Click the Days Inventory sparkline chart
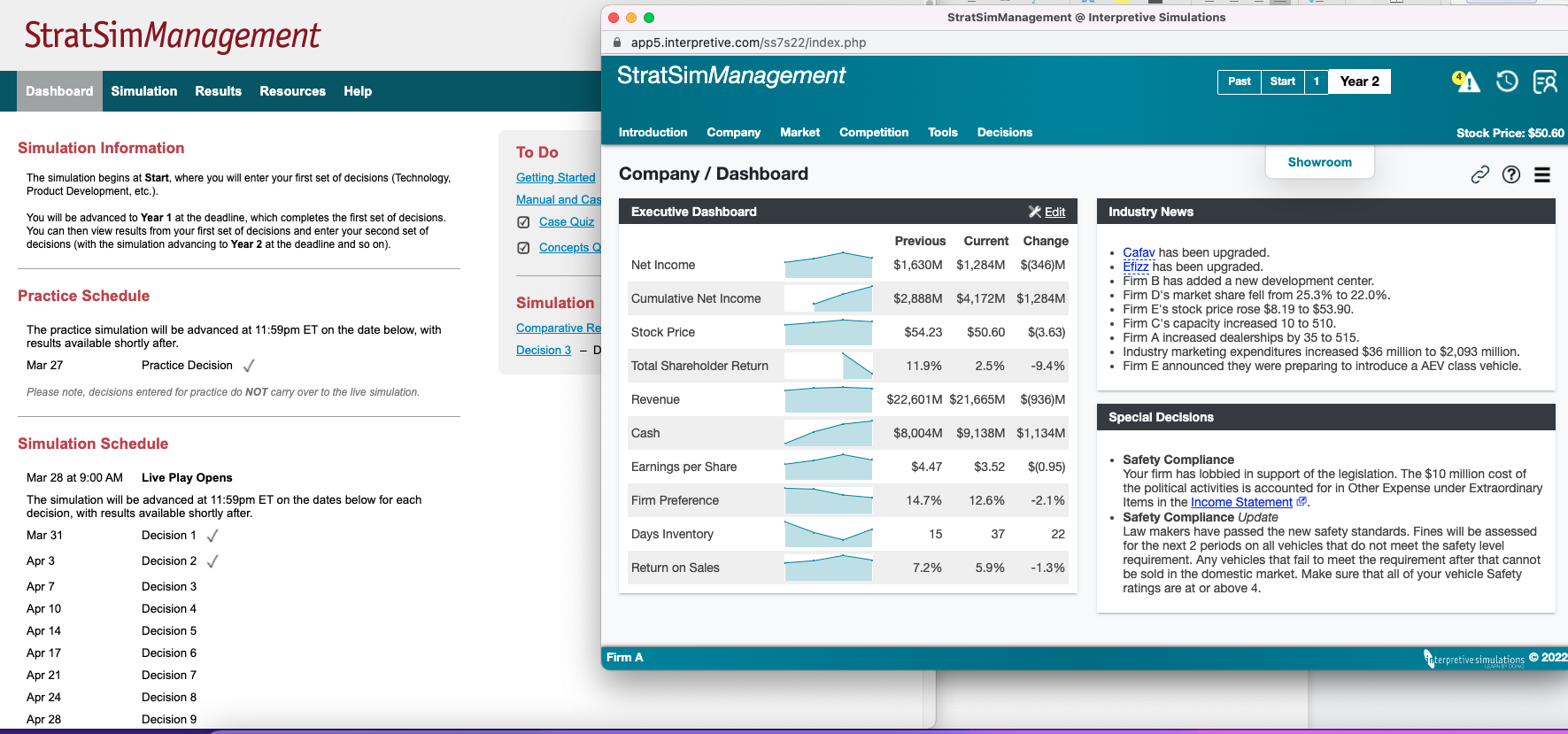Screen dimensions: 1568x734 coord(829,534)
